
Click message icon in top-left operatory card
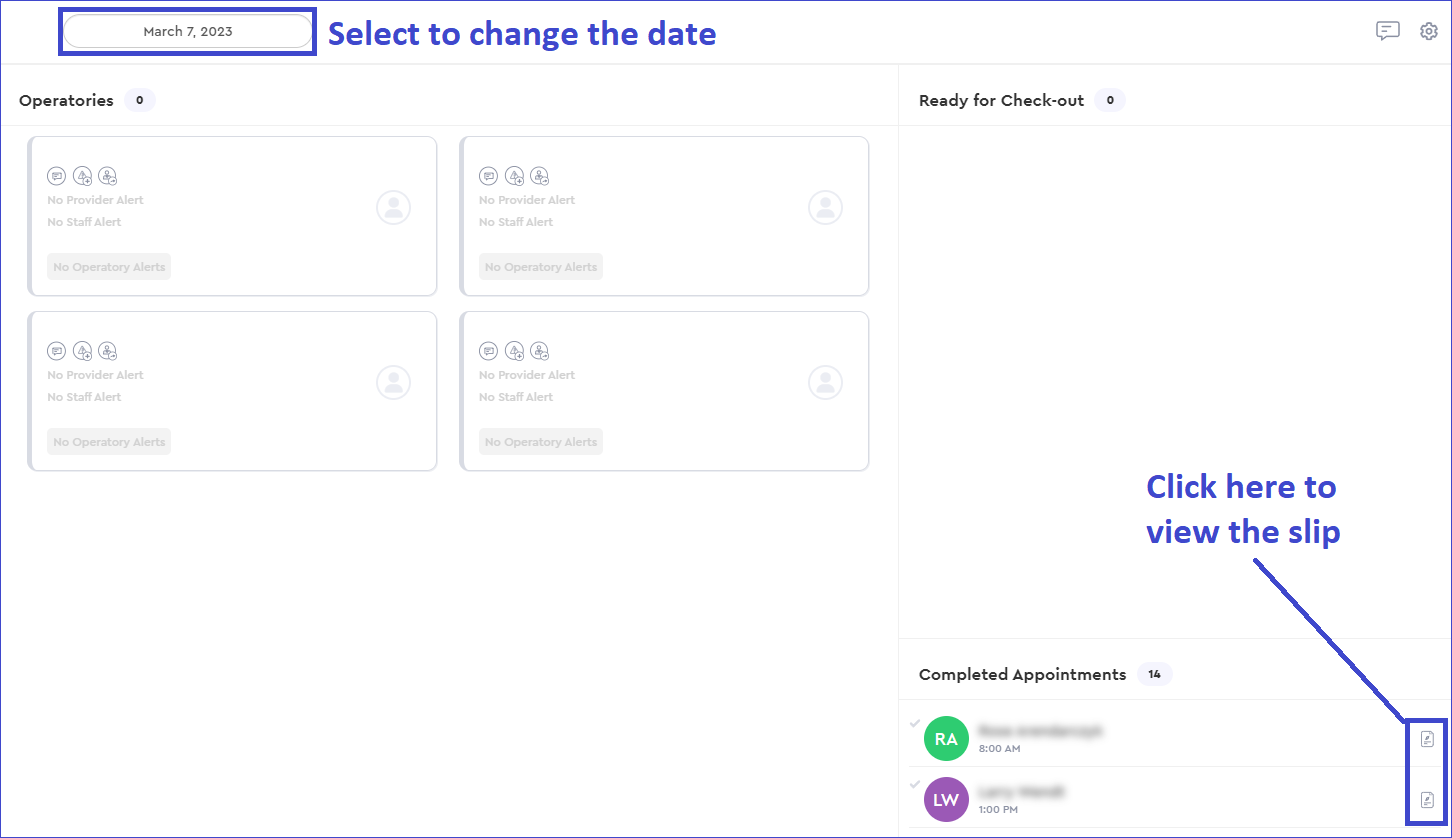coord(57,176)
